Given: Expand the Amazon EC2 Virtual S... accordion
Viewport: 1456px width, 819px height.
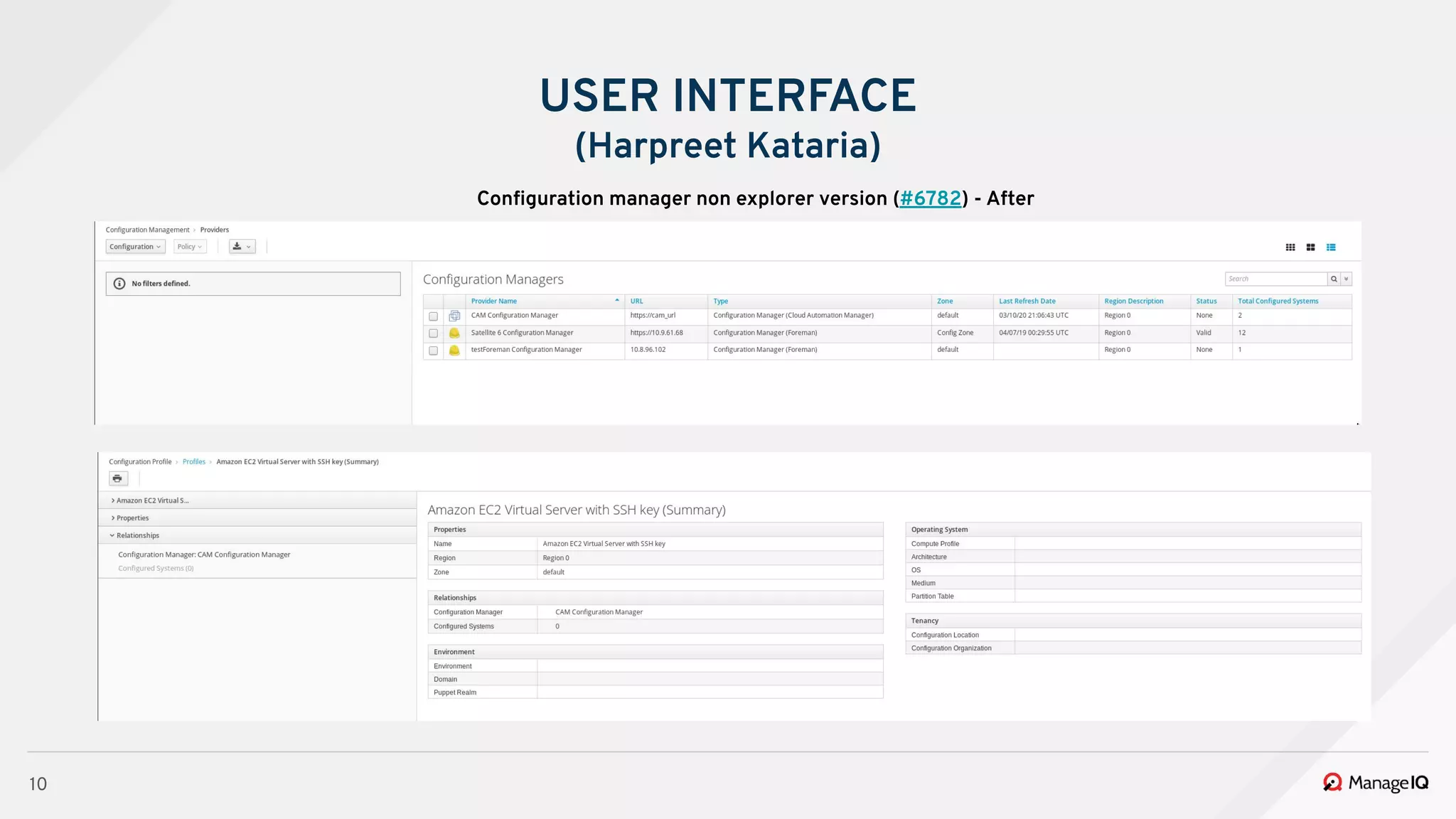Looking at the screenshot, I should point(257,500).
